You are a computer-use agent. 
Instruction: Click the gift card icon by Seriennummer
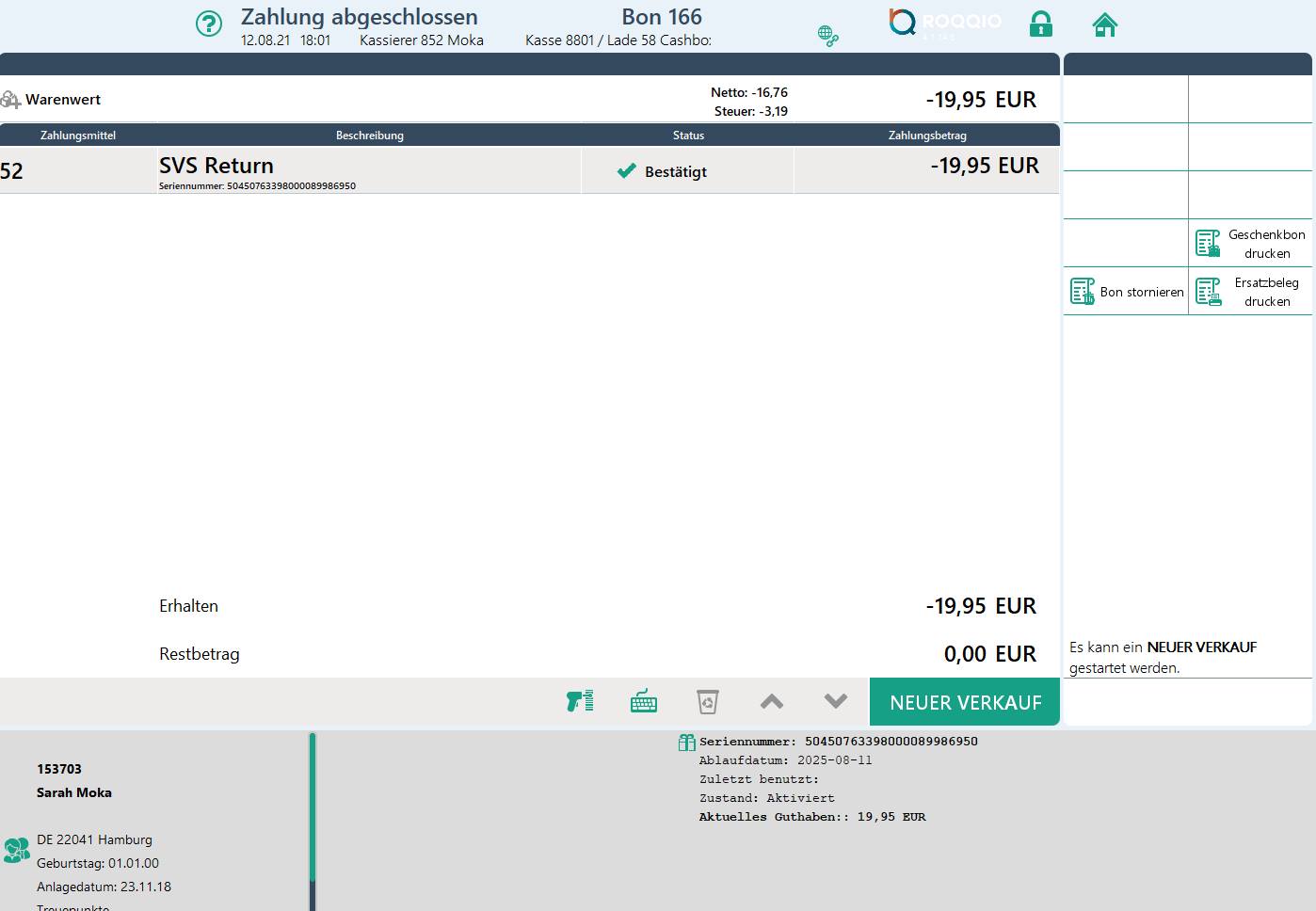point(686,743)
